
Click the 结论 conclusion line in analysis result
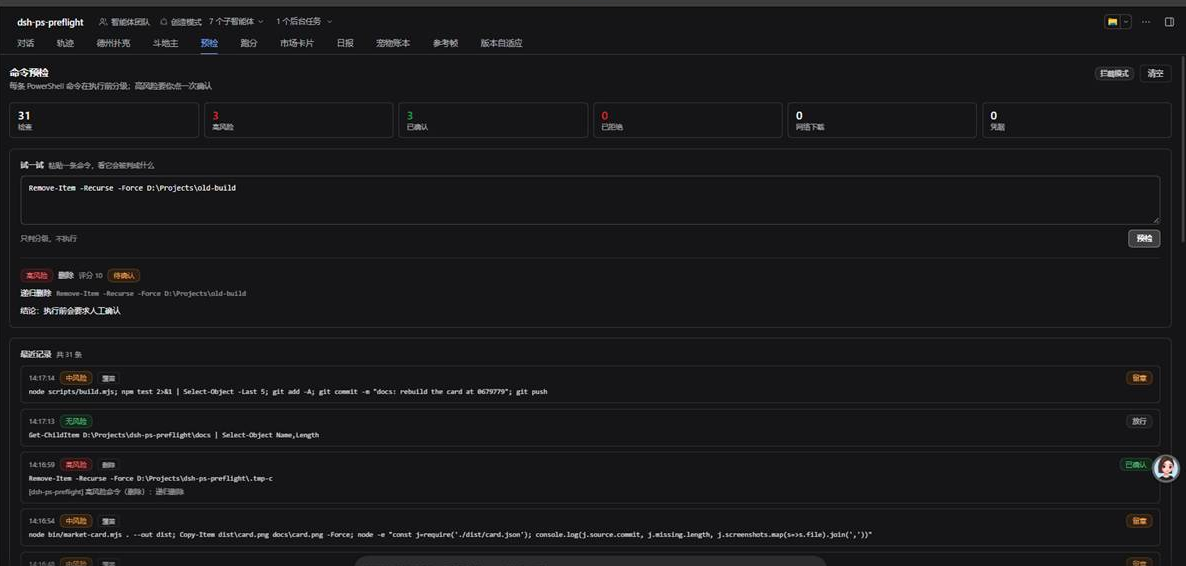tap(70, 311)
